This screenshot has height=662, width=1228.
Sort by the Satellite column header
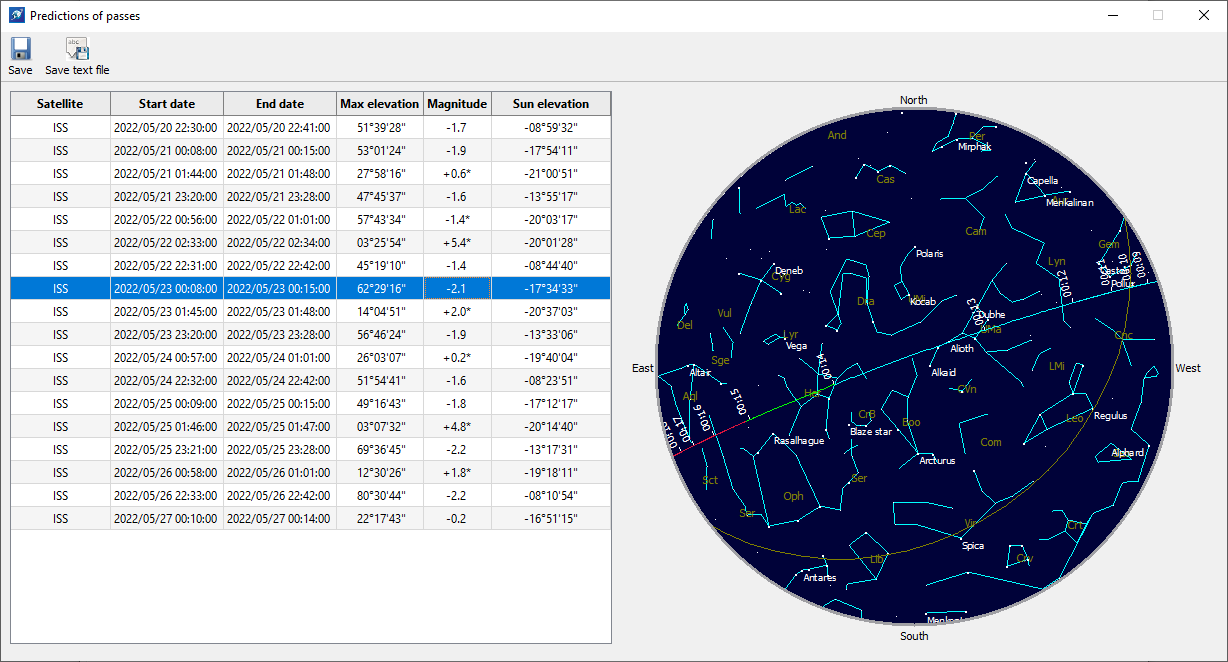pyautogui.click(x=60, y=104)
